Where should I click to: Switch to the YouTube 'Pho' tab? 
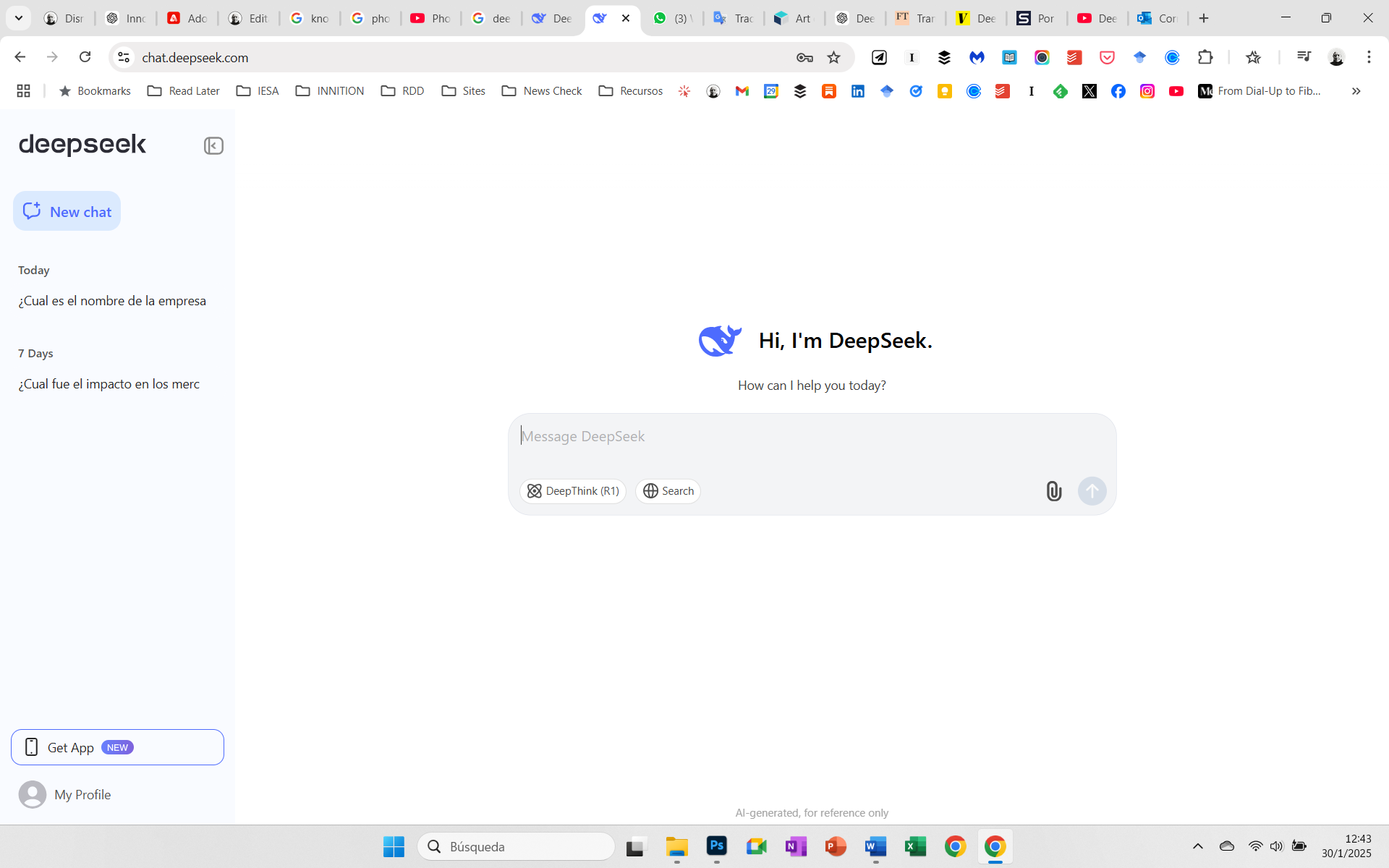click(430, 18)
